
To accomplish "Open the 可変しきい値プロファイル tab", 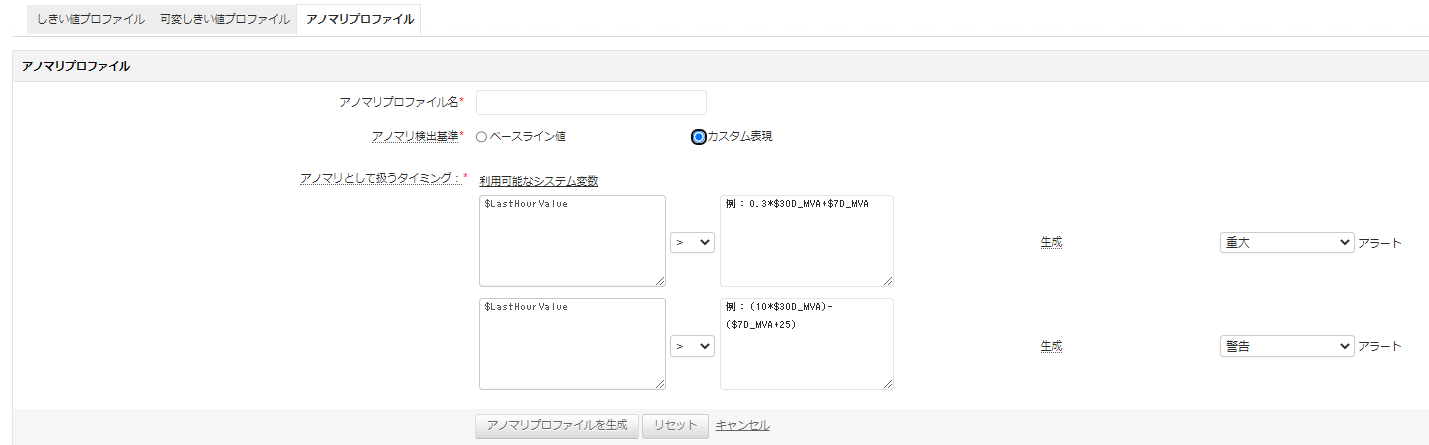I will click(224, 19).
